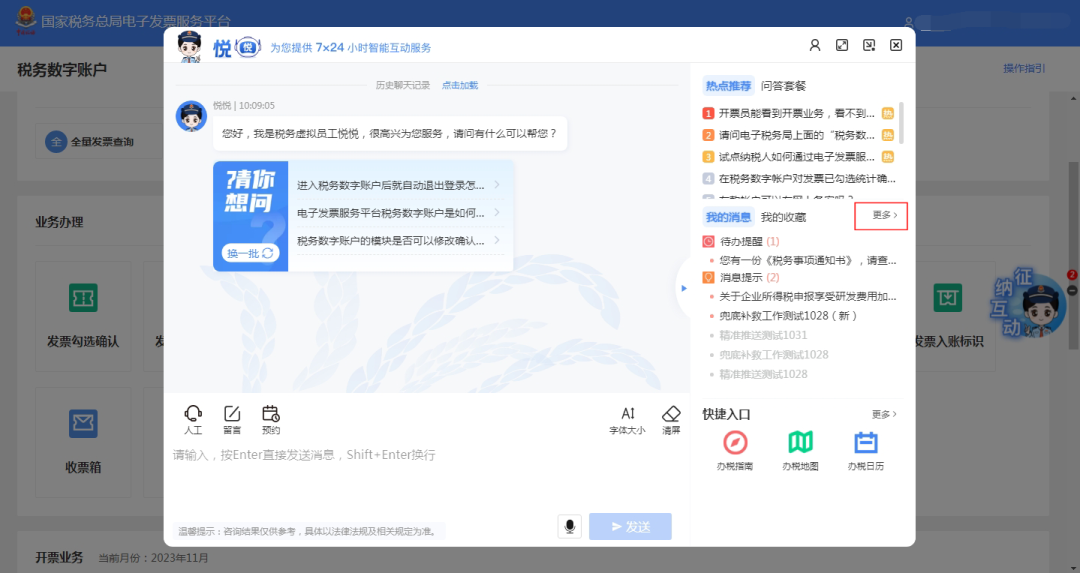Switch to the 我的消息 tab

pos(728,217)
